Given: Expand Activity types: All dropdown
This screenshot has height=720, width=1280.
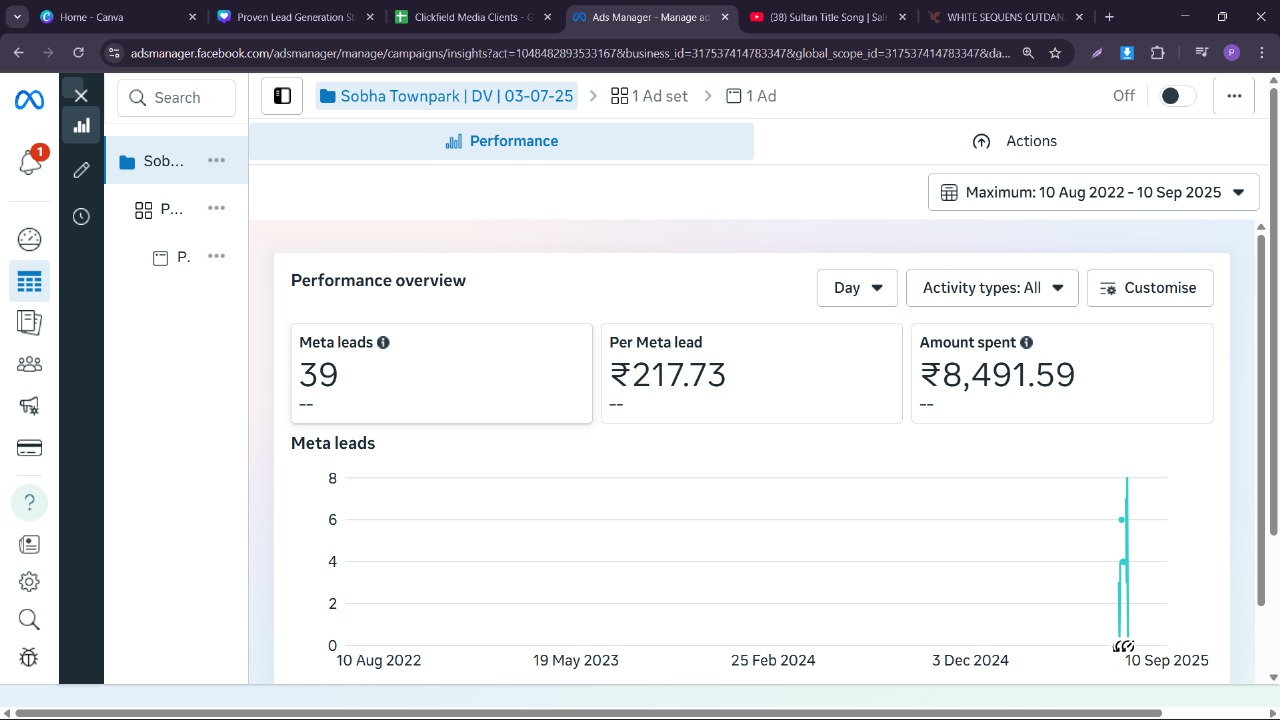Looking at the screenshot, I should [992, 288].
